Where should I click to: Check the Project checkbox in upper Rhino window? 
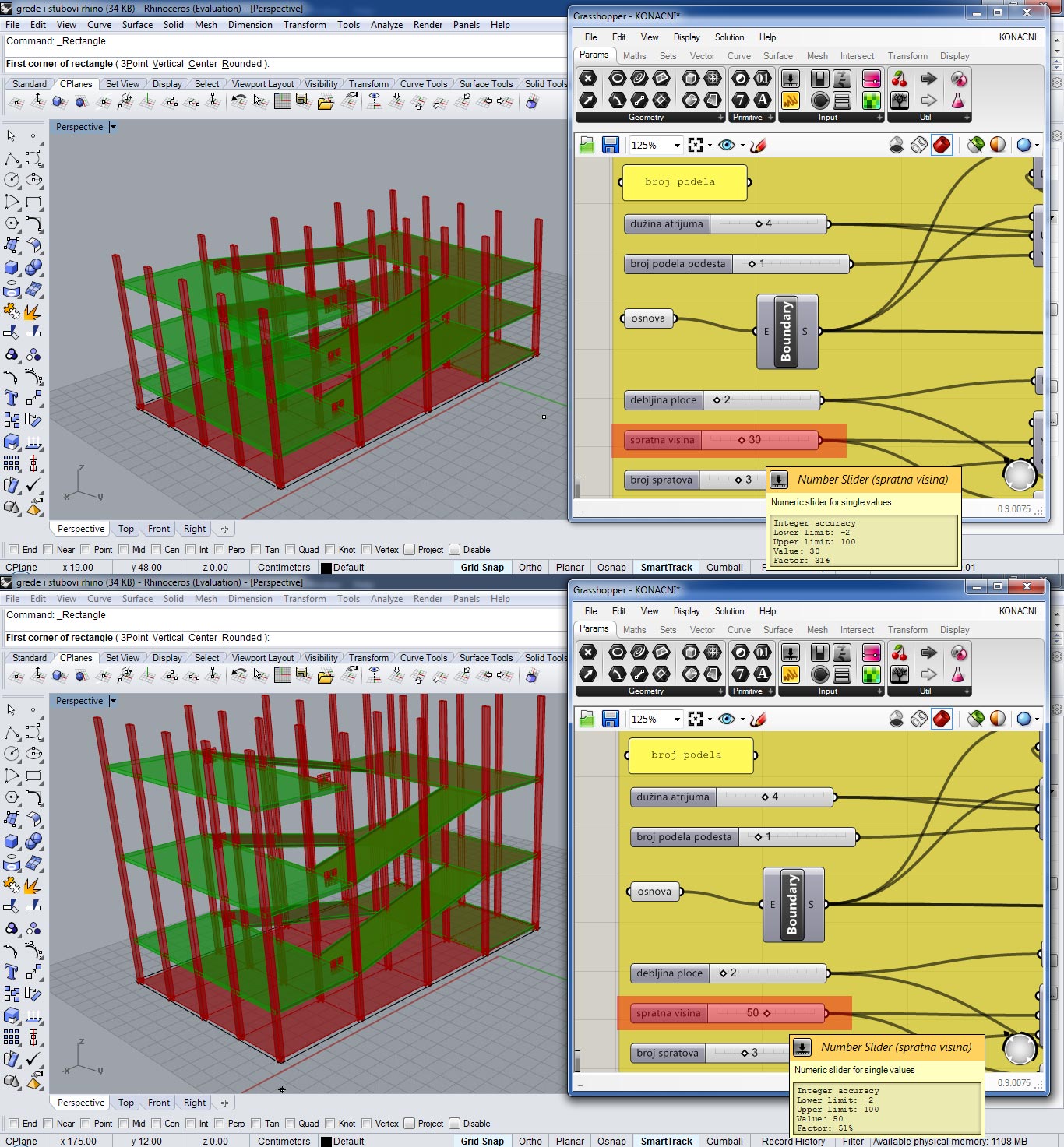click(x=410, y=549)
